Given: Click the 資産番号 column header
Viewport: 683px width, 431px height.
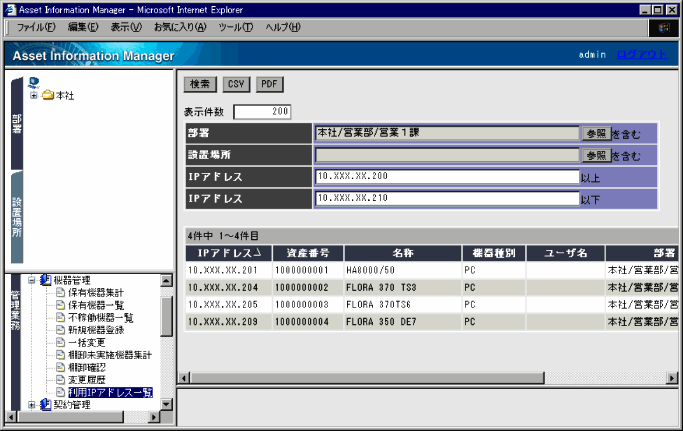Looking at the screenshot, I should coord(308,253).
